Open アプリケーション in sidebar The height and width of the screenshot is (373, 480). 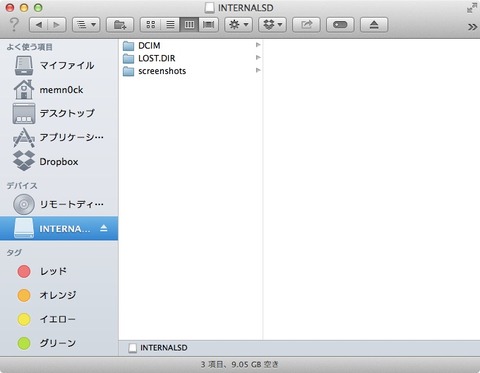(59, 137)
